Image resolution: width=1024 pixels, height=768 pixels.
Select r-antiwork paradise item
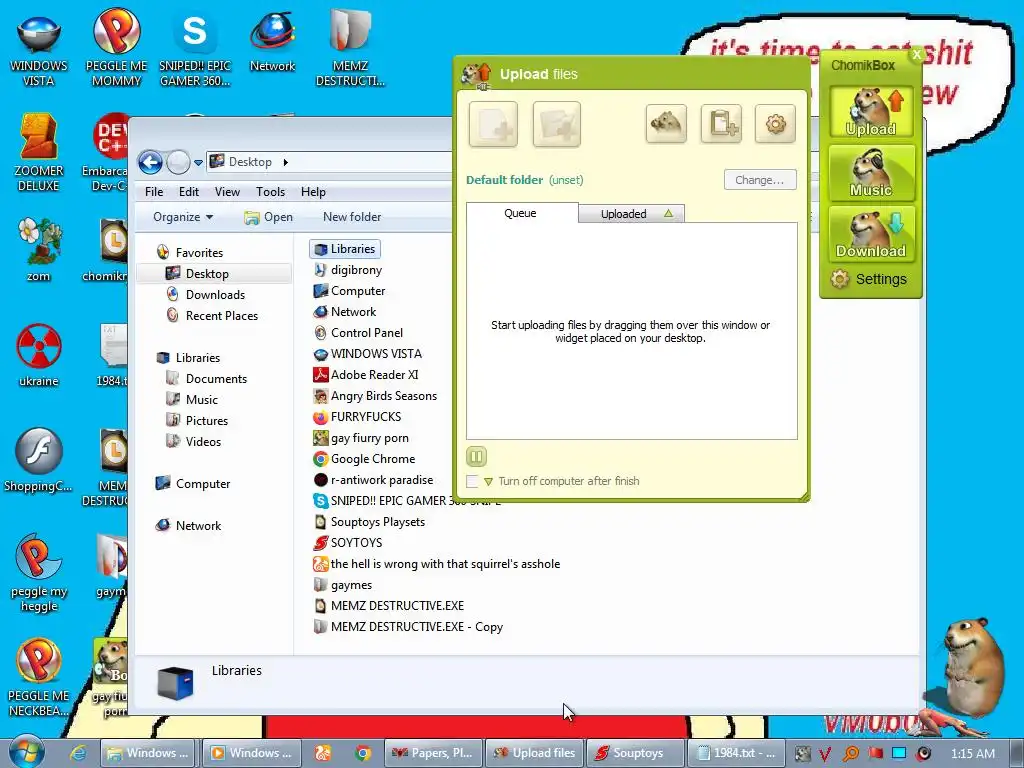[374, 479]
